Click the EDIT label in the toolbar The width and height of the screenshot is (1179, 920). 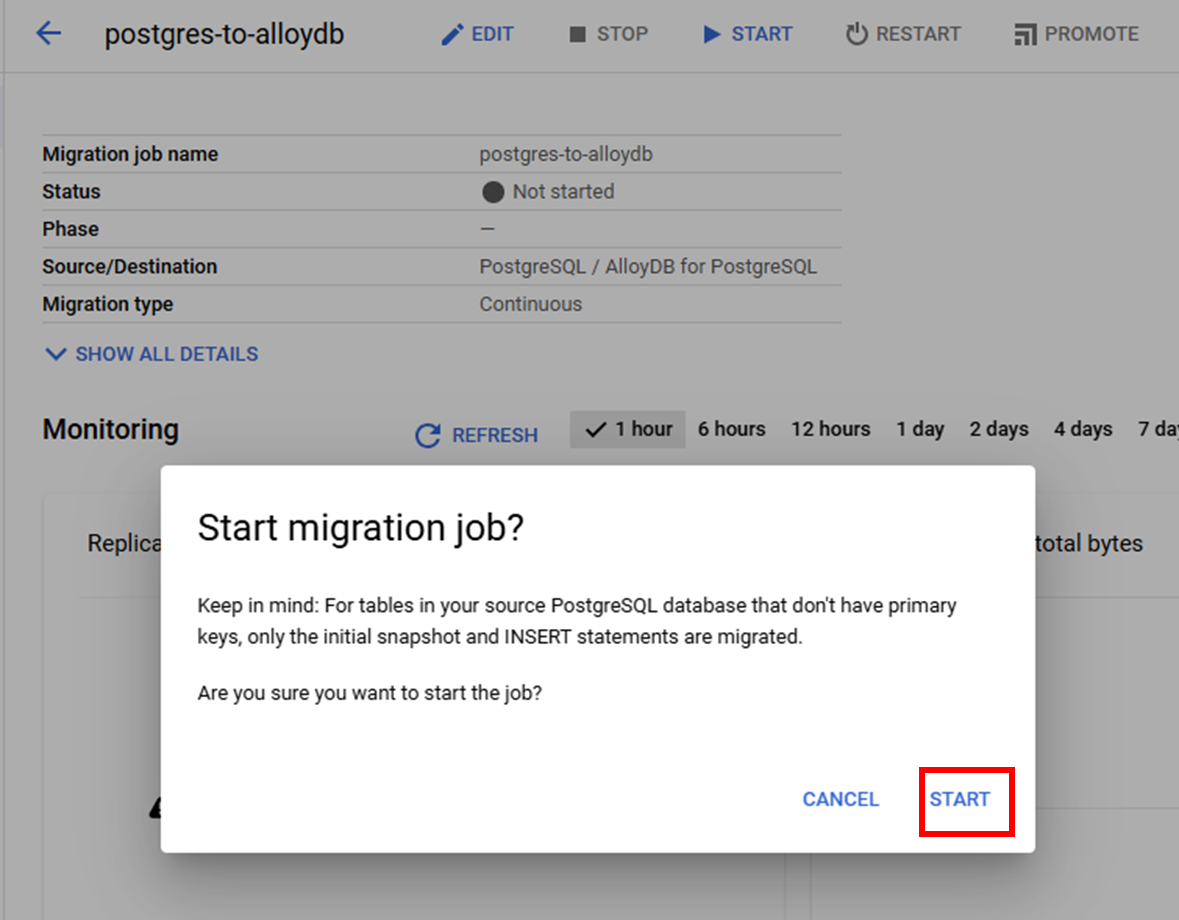(x=493, y=34)
